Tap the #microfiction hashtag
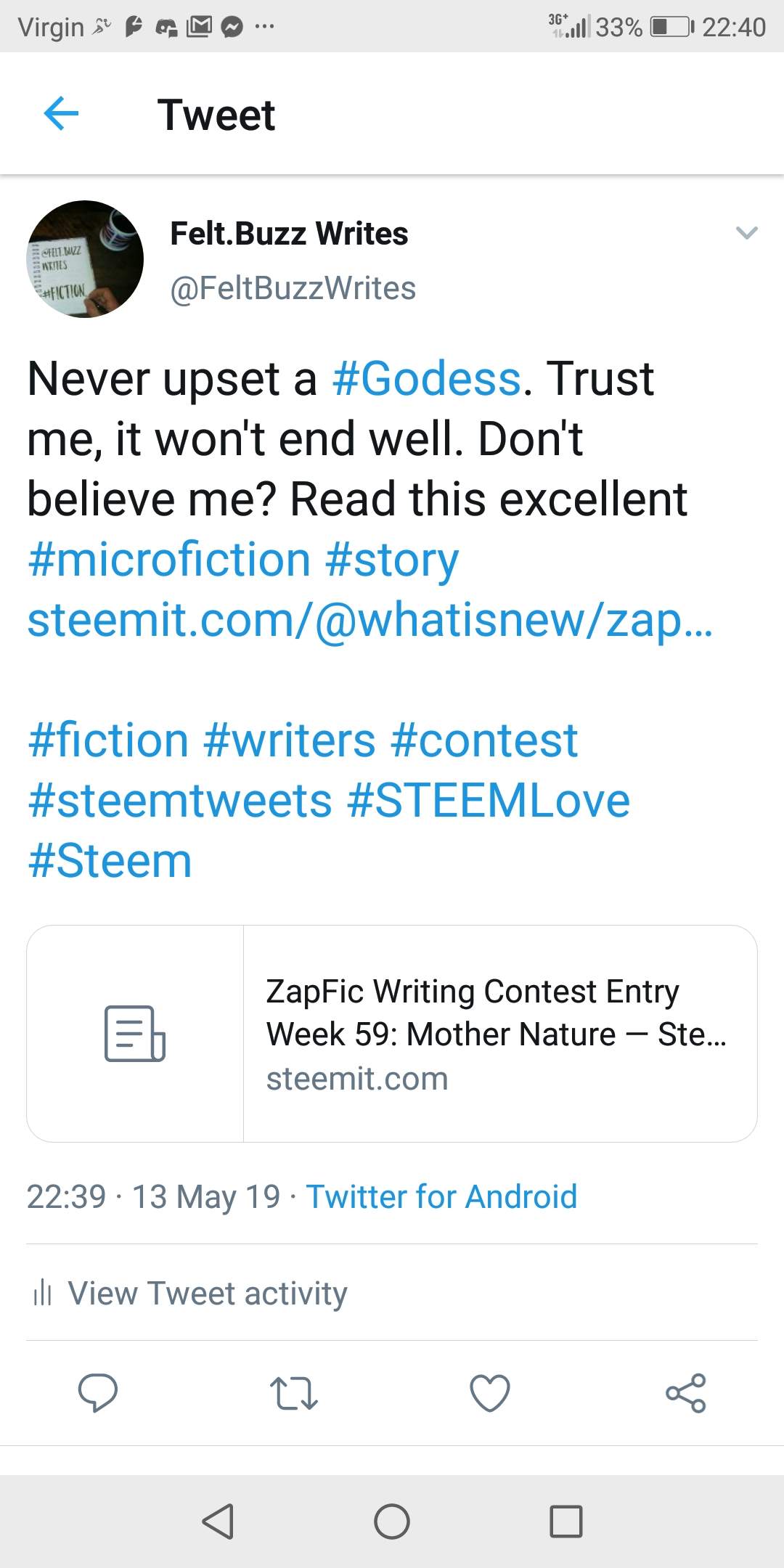Viewport: 784px width, 1568px height. tap(169, 560)
